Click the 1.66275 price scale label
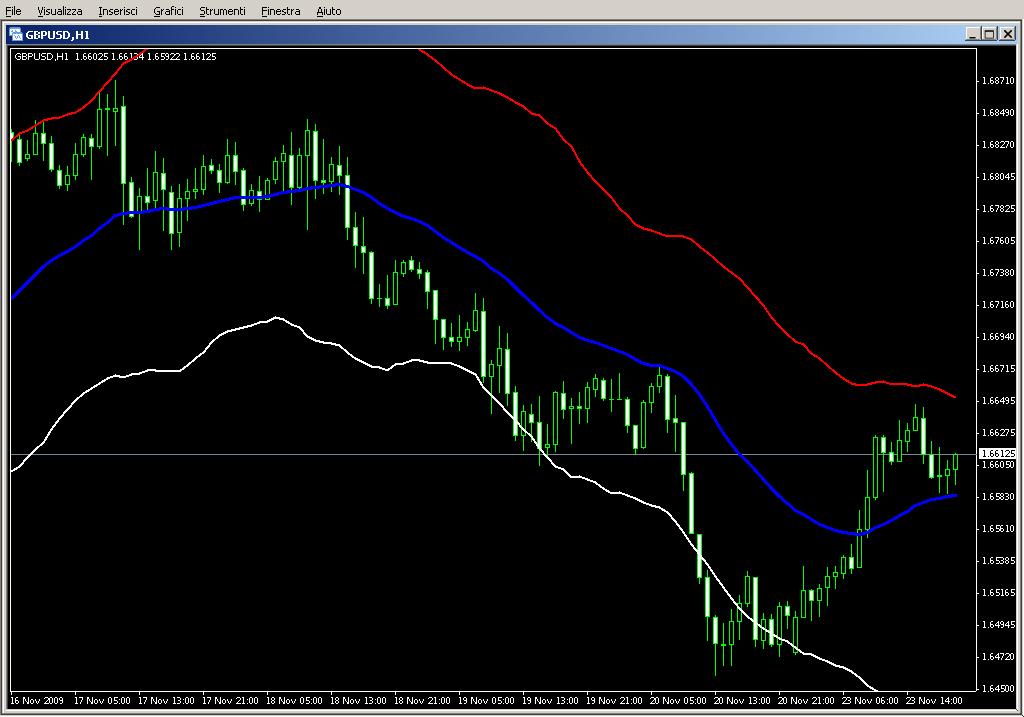 pos(999,432)
